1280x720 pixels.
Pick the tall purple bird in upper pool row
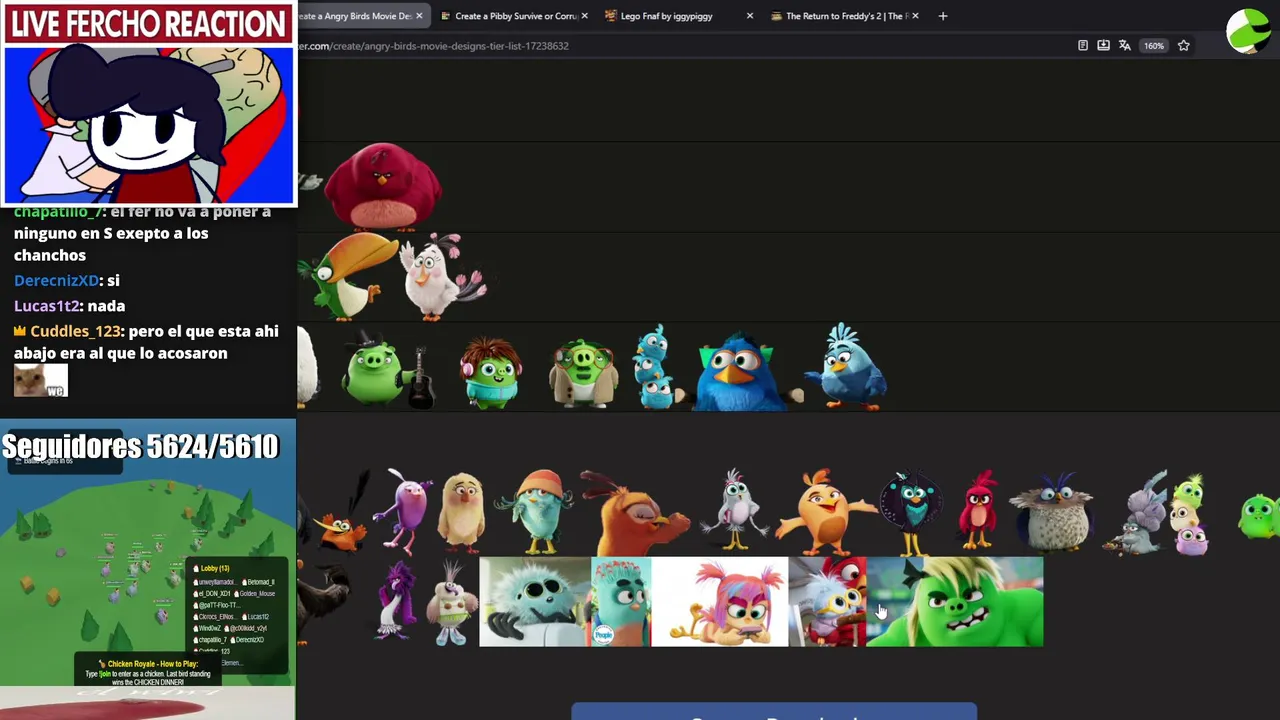pyautogui.click(x=406, y=510)
